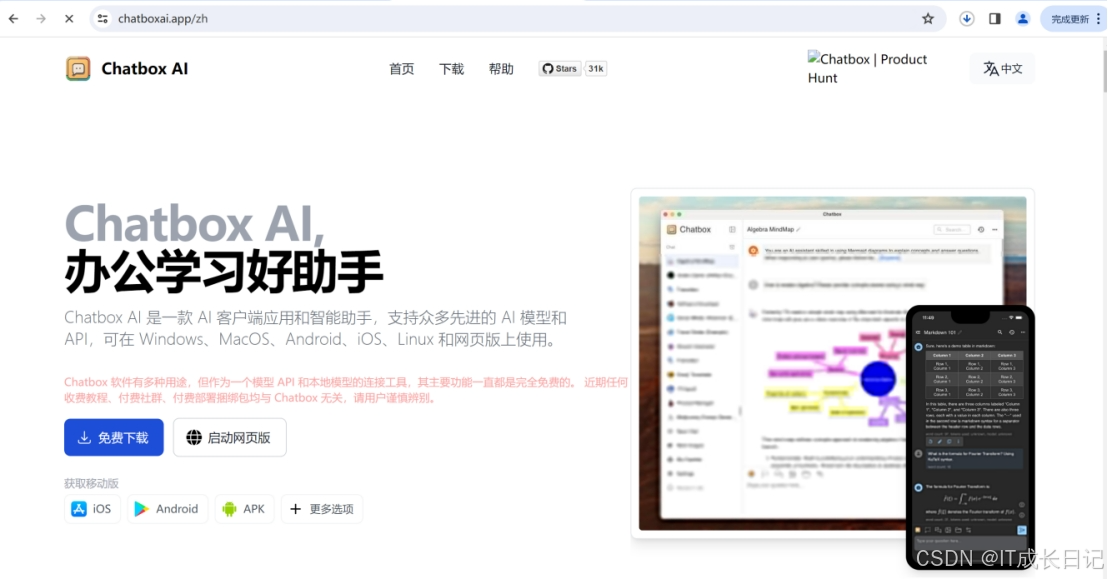This screenshot has width=1108, height=579.
Task: Click the 31k star count
Action: click(x=596, y=69)
